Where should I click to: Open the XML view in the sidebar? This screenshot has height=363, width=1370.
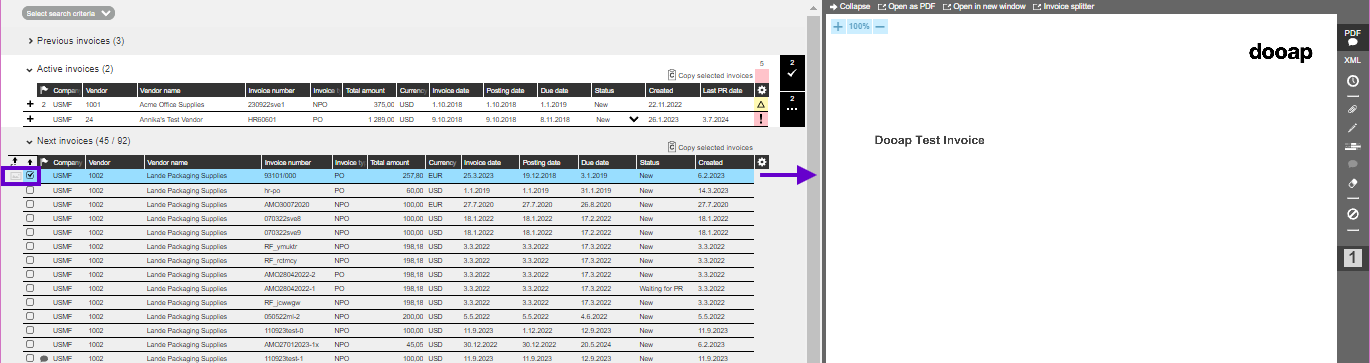(x=1352, y=60)
